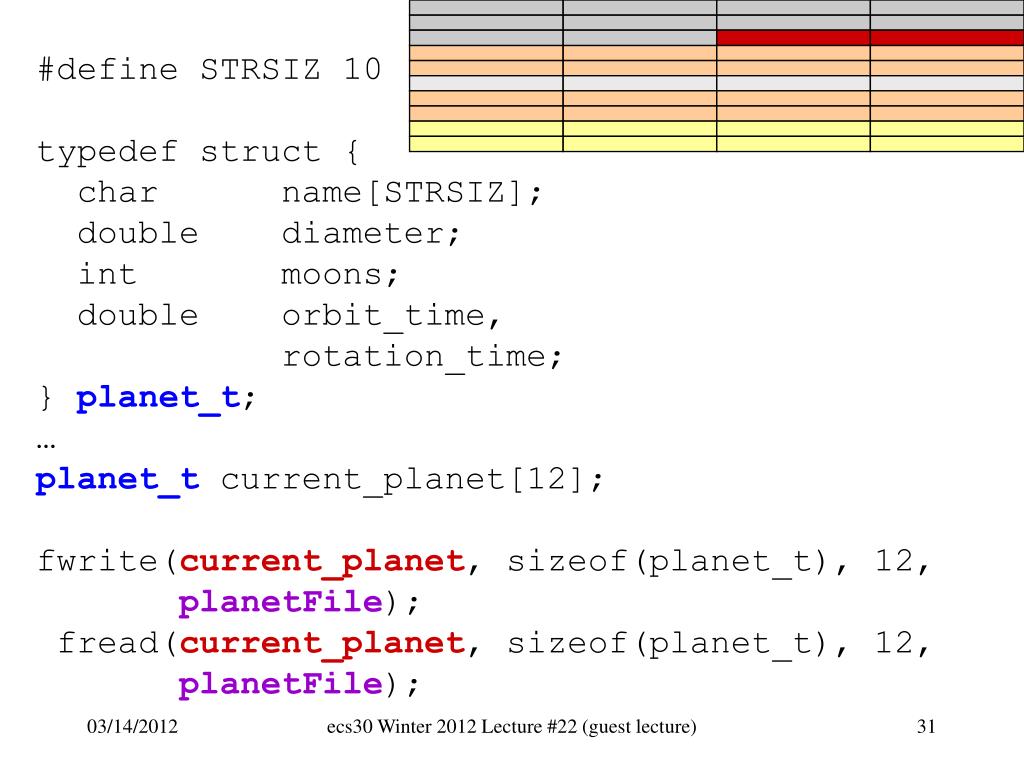This screenshot has height=768, width=1024.
Task: Click the 'current_planet[12];' declaration text
Action: [x=413, y=481]
